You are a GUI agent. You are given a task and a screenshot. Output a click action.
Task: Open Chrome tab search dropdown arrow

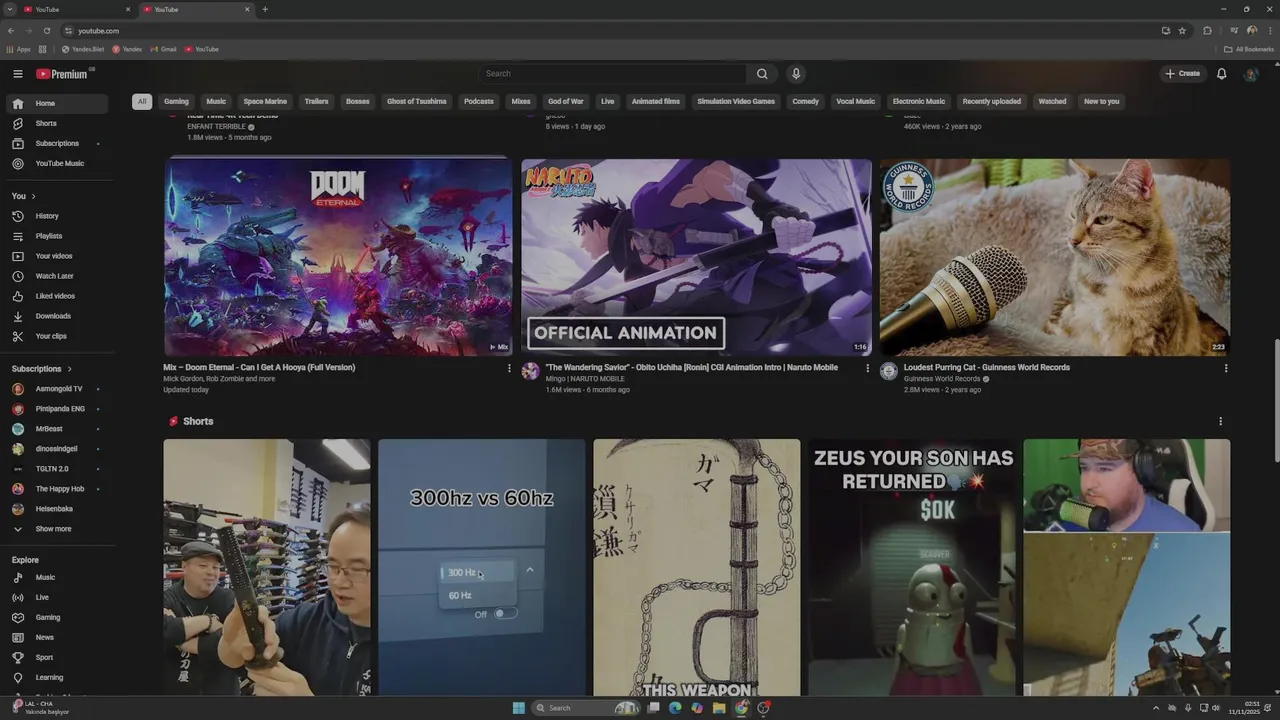pos(9,9)
